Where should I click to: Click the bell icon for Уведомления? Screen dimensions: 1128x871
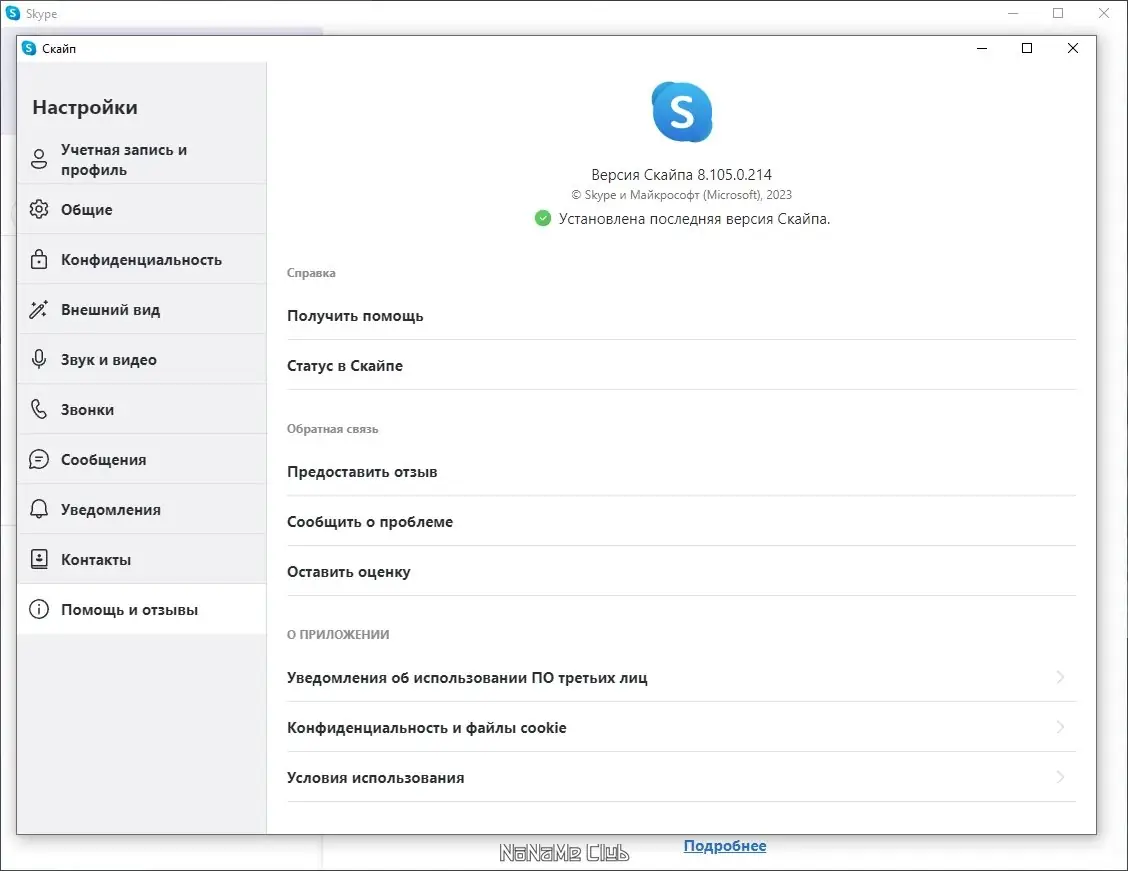point(39,509)
